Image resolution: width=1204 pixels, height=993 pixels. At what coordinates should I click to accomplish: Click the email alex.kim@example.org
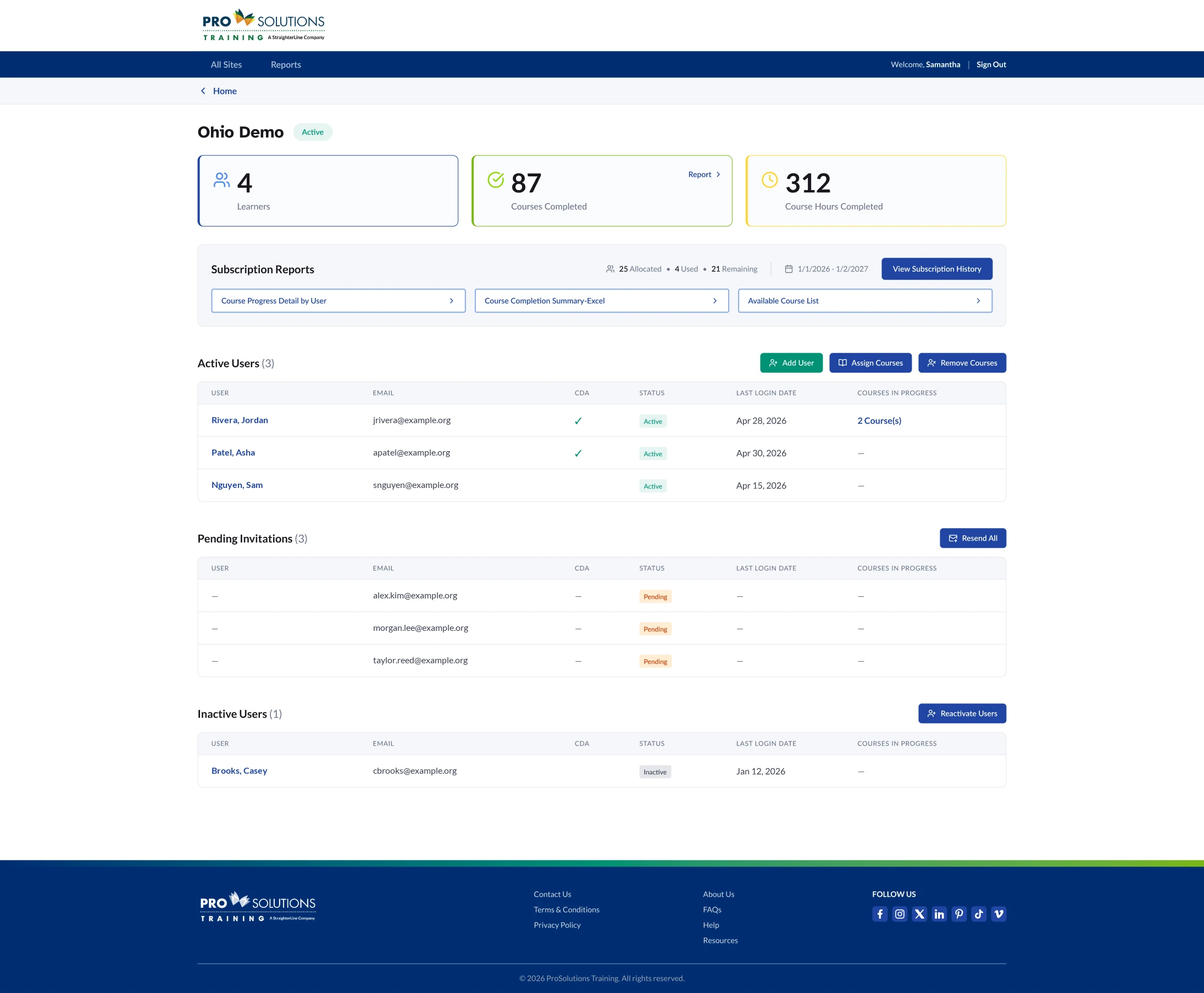pyautogui.click(x=415, y=596)
